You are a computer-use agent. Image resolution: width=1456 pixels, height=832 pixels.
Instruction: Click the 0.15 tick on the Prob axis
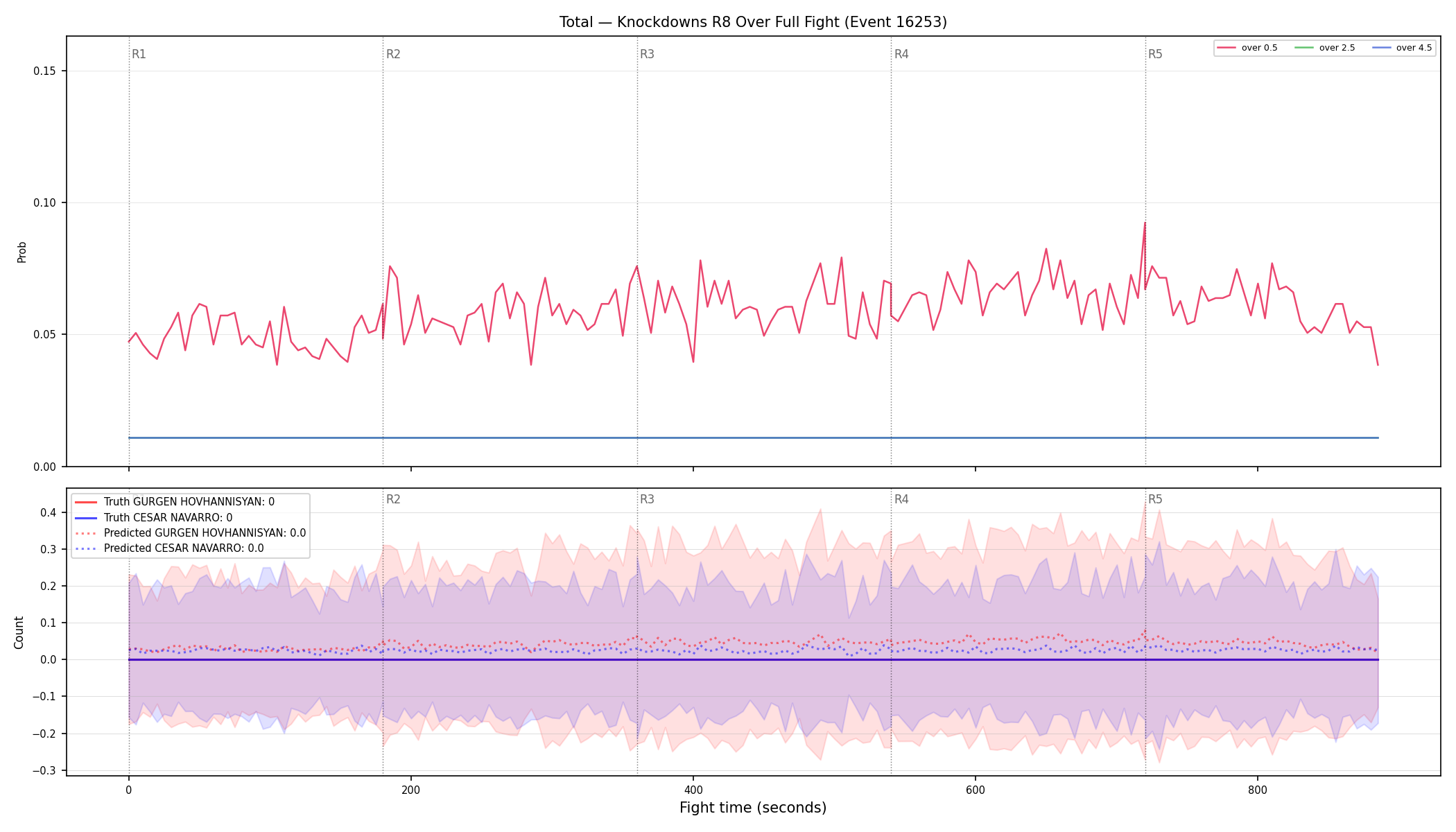pyautogui.click(x=46, y=71)
